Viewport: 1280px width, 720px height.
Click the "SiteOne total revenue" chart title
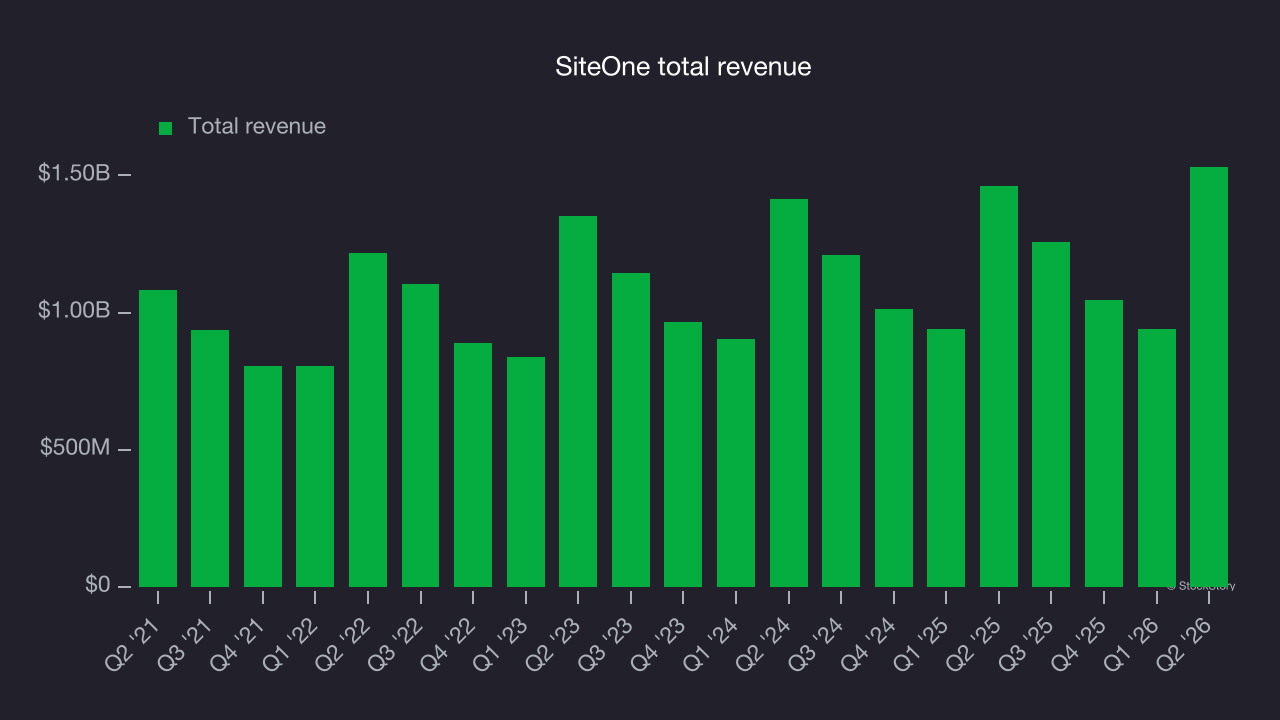[x=683, y=67]
